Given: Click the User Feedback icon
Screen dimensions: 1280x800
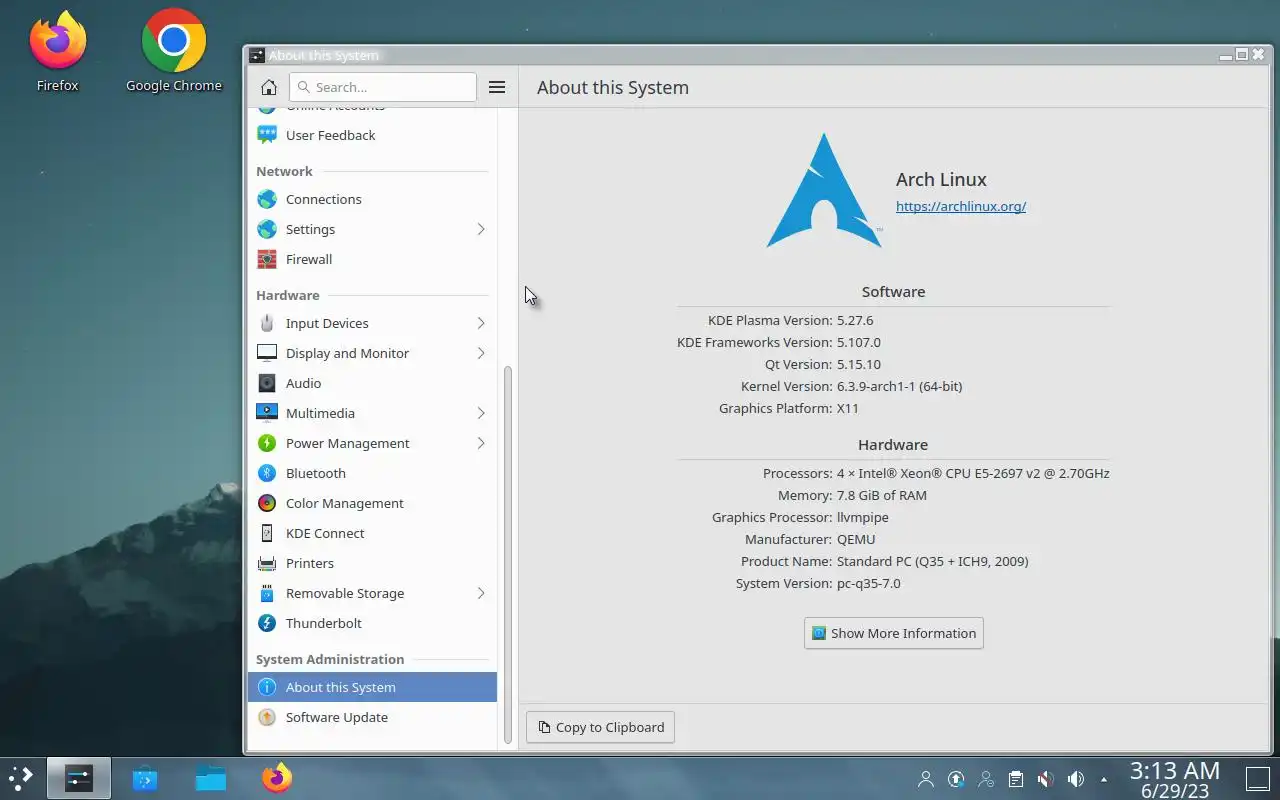Looking at the screenshot, I should (267, 135).
